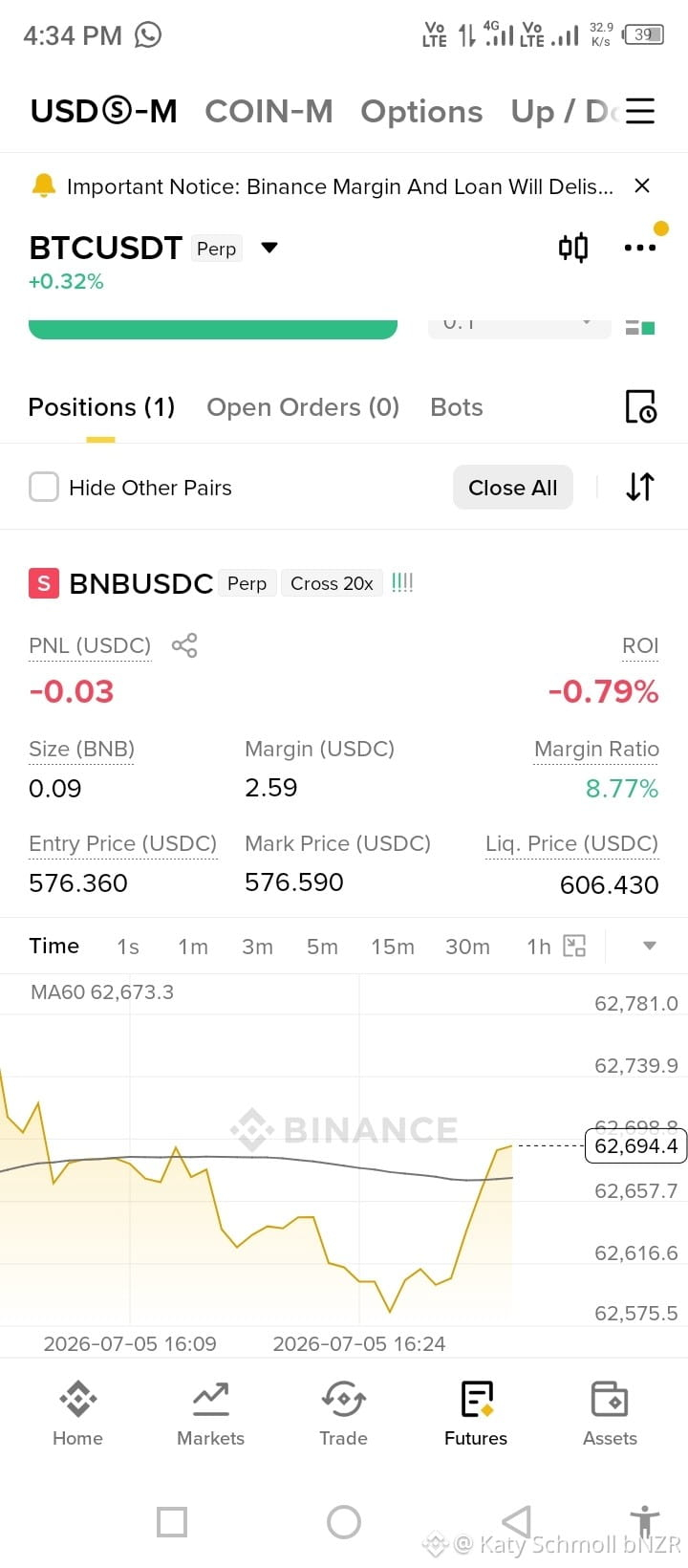Screen dimensions: 688x1568
Task: Tap the Close All button
Action: point(513,488)
